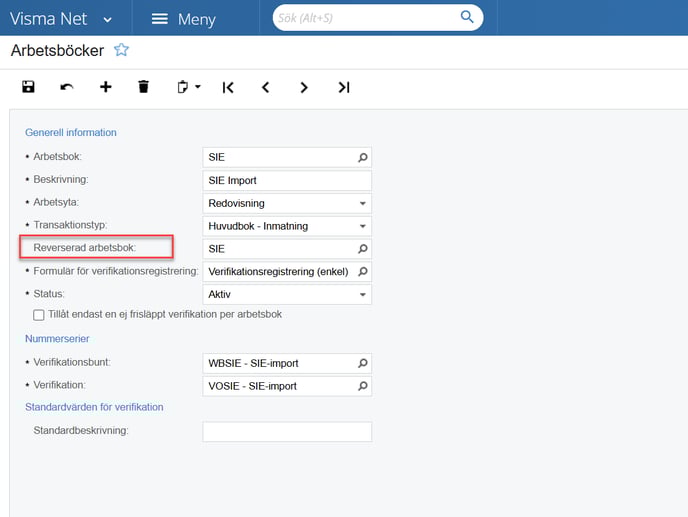The height and width of the screenshot is (517, 688).
Task: Open the Arbetsyta dropdown
Action: coord(362,203)
